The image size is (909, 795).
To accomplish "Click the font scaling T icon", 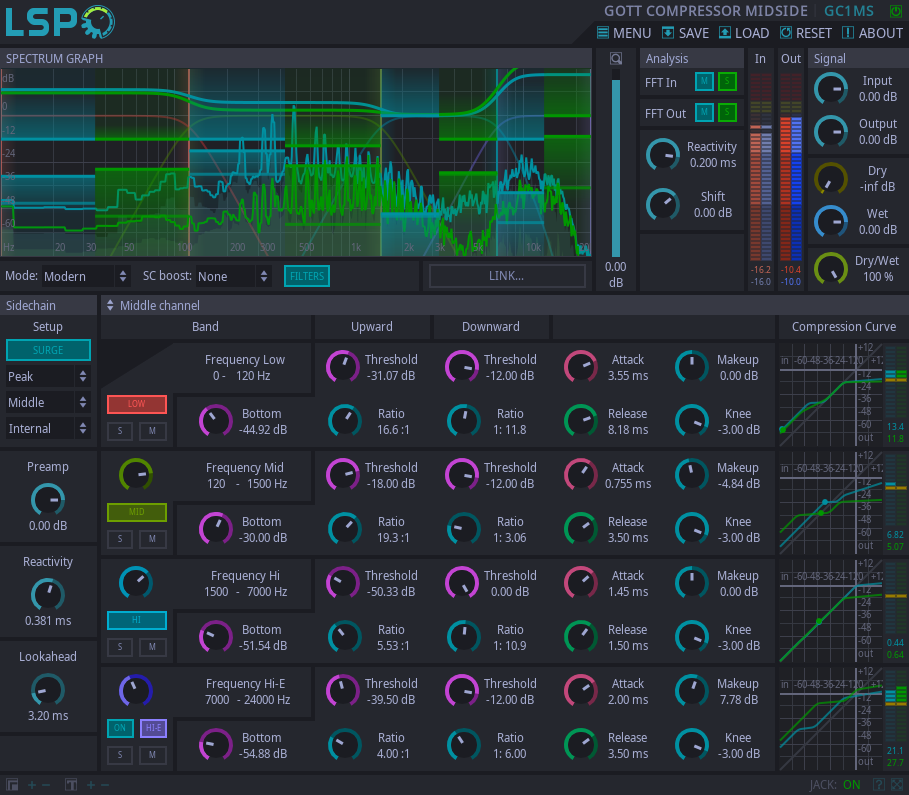I will 71,785.
